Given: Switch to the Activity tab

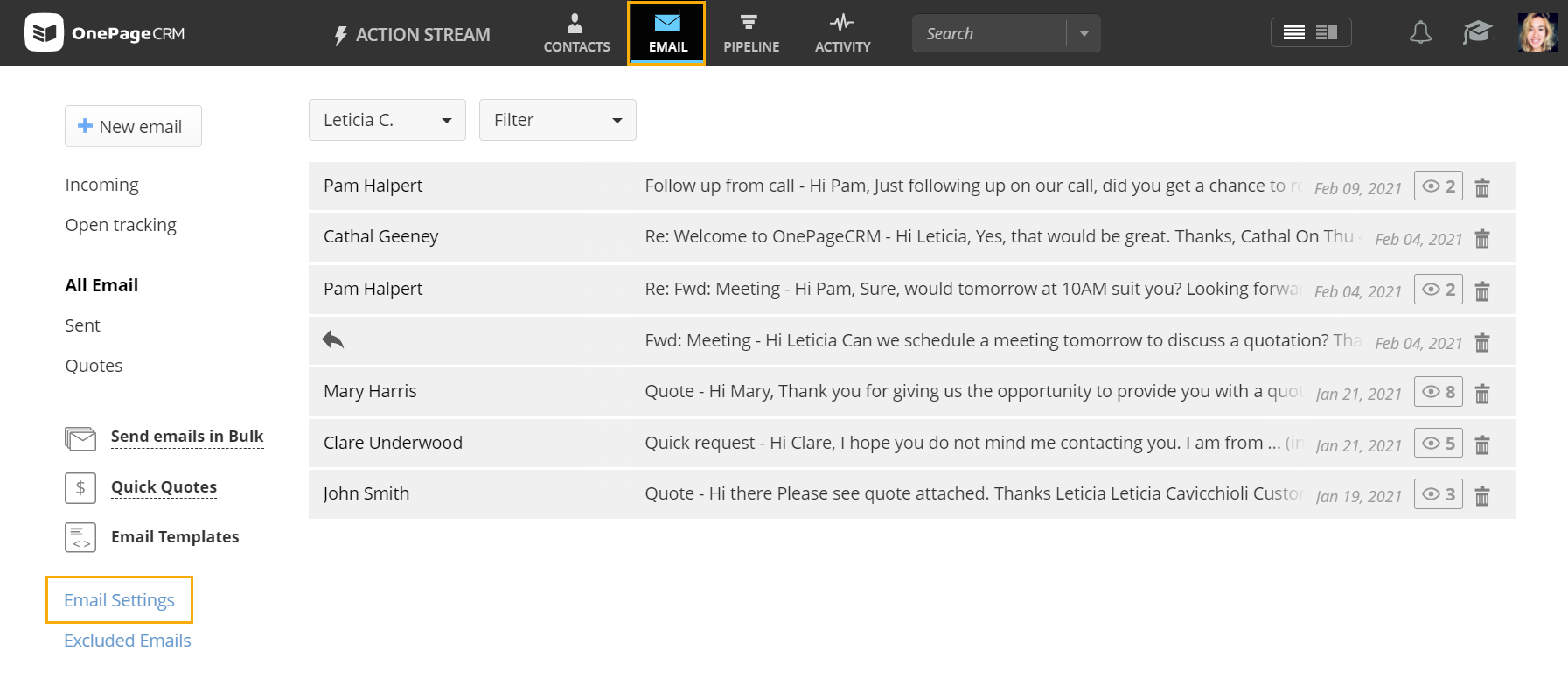Looking at the screenshot, I should pyautogui.click(x=842, y=33).
